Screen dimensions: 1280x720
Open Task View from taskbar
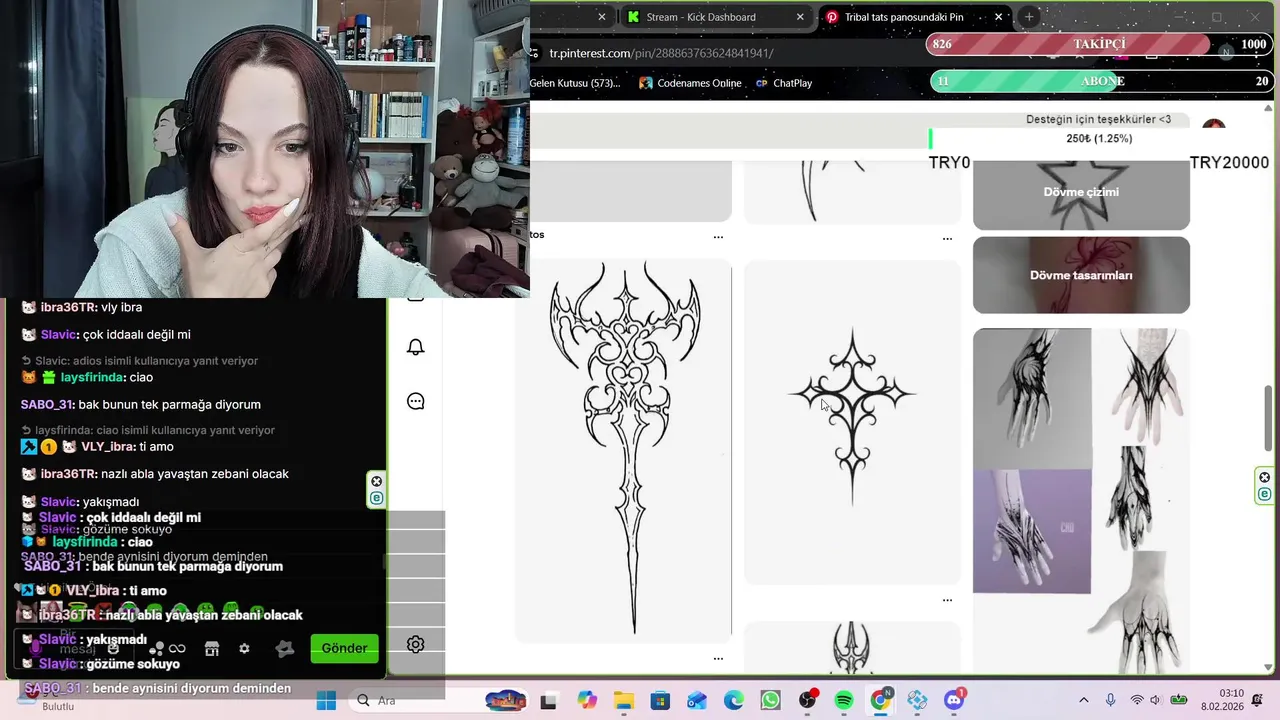[x=548, y=701]
